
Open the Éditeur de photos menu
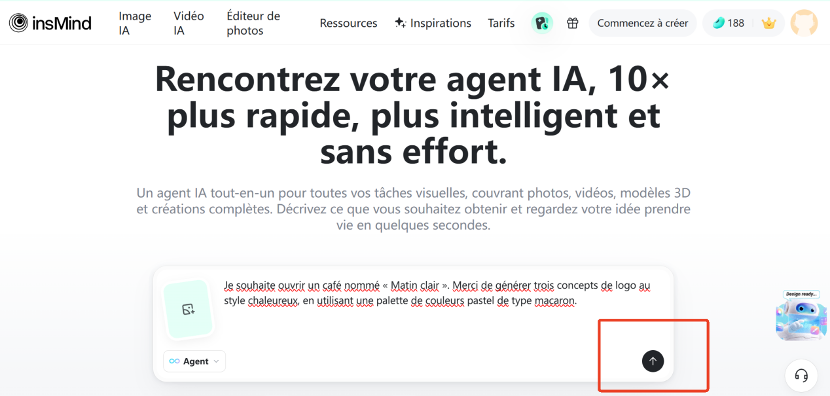pos(253,23)
